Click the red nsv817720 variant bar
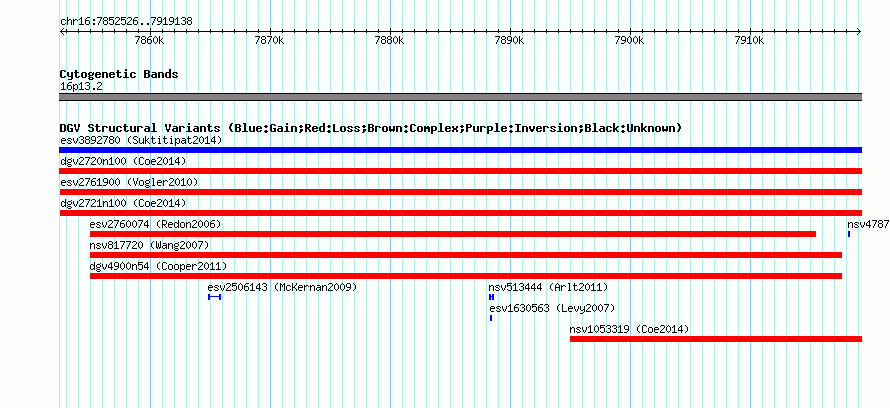Image resolution: width=890 pixels, height=408 pixels. pyautogui.click(x=465, y=255)
